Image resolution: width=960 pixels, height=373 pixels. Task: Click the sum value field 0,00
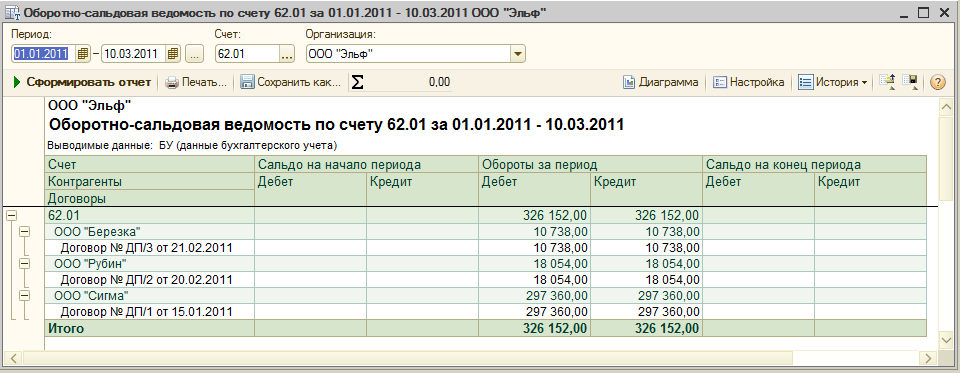tap(408, 82)
